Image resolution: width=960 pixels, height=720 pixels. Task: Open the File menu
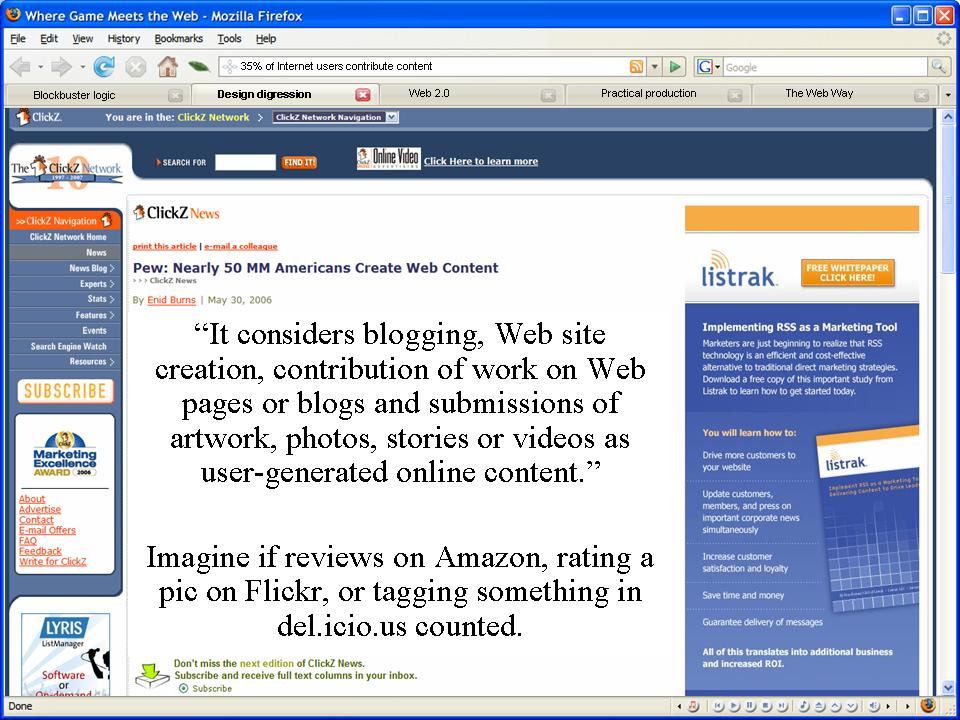click(x=18, y=39)
